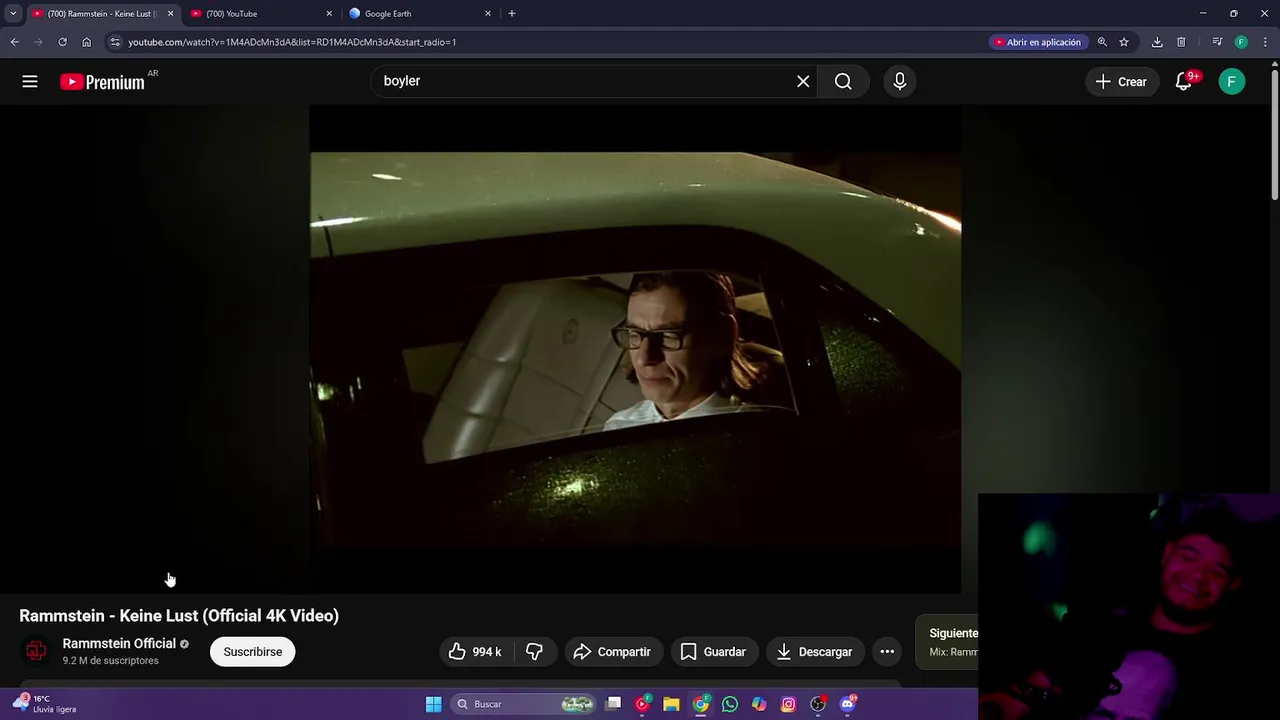View site information icon in address bar
The image size is (1280, 720).
click(115, 42)
